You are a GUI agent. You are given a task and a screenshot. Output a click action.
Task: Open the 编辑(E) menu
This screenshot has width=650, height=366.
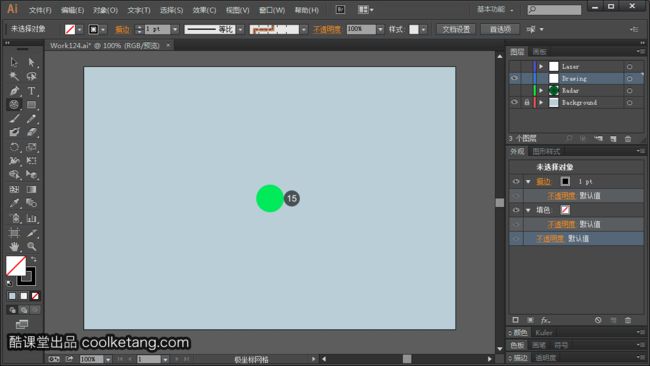pyautogui.click(x=72, y=10)
